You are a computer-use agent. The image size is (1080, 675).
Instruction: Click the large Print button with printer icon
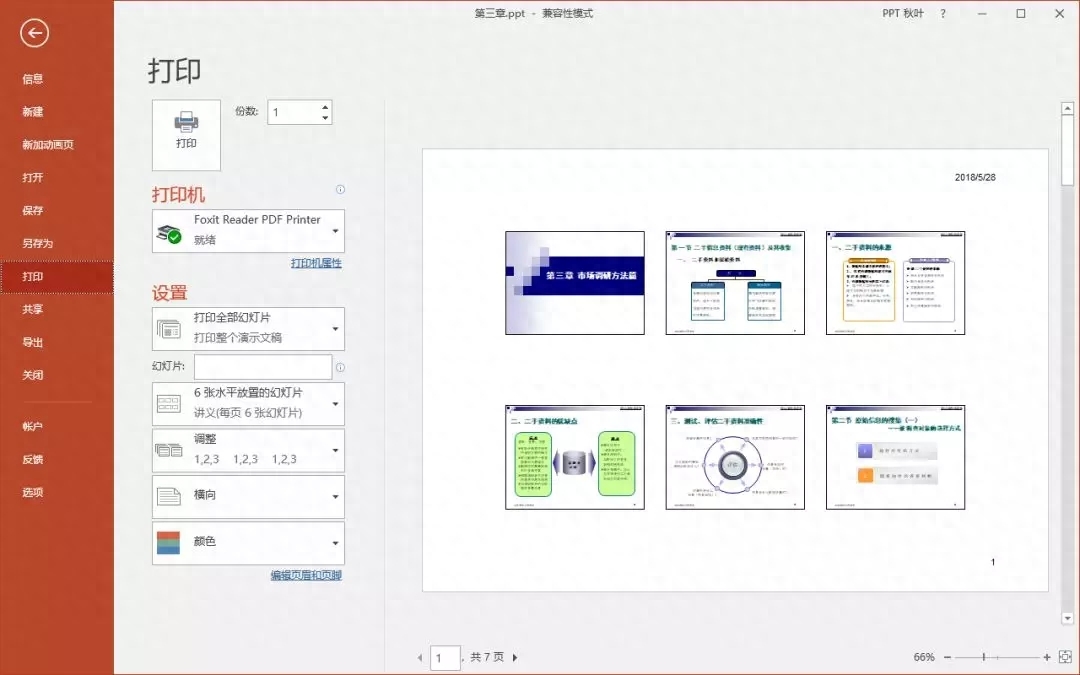coord(186,135)
